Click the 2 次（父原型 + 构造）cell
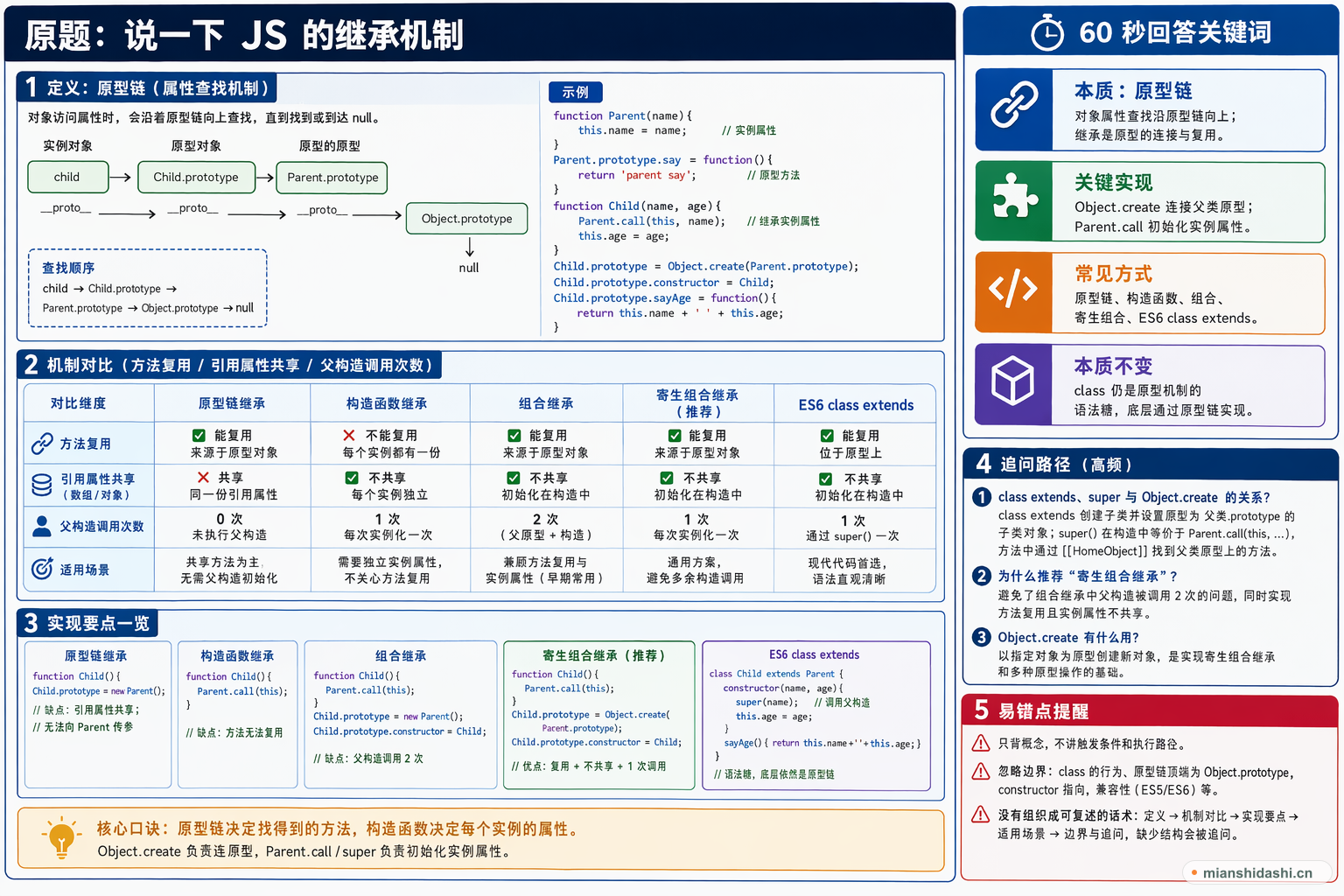1344x896 pixels. tap(546, 527)
